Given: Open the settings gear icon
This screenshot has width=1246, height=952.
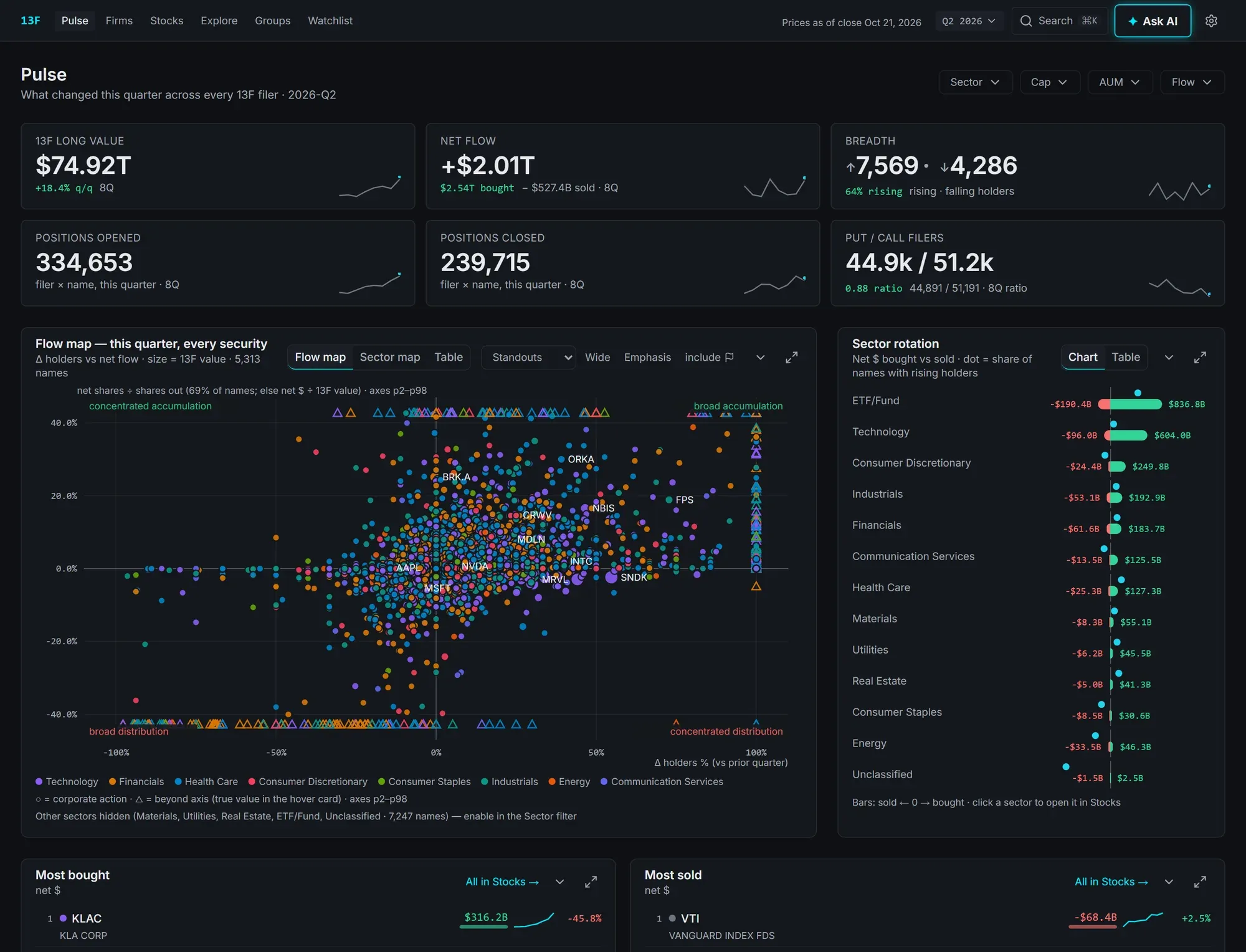Looking at the screenshot, I should click(x=1211, y=21).
